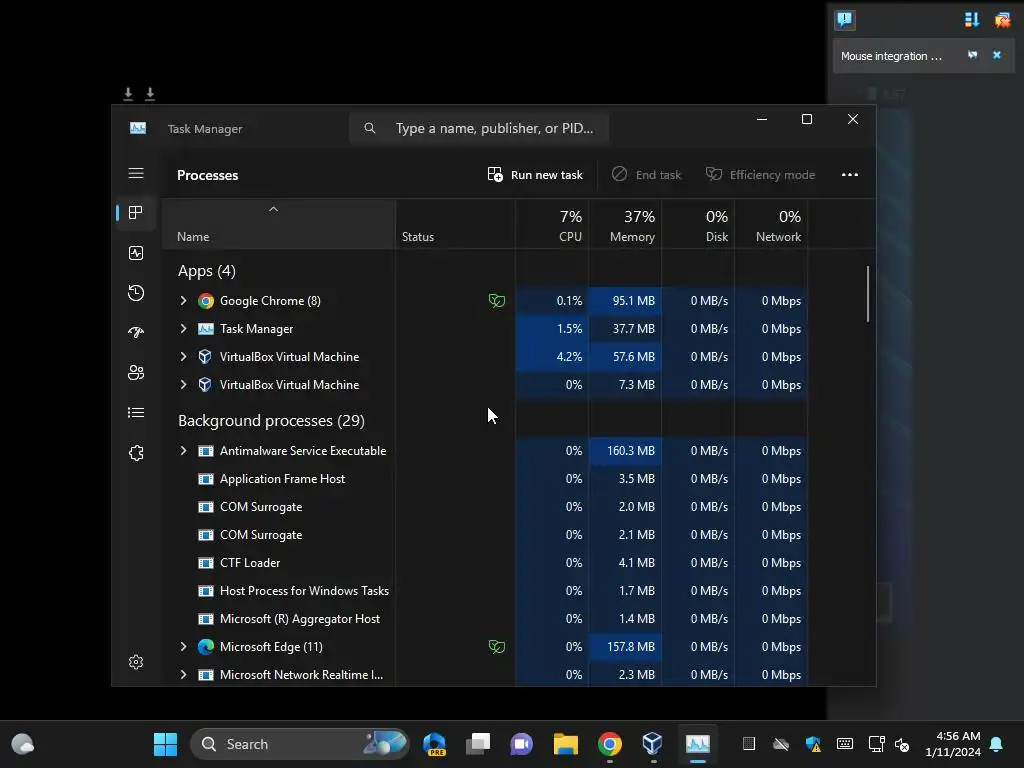Open the Task Manager hamburger navigation menu
Screen dimensions: 1024x768
pos(136,173)
